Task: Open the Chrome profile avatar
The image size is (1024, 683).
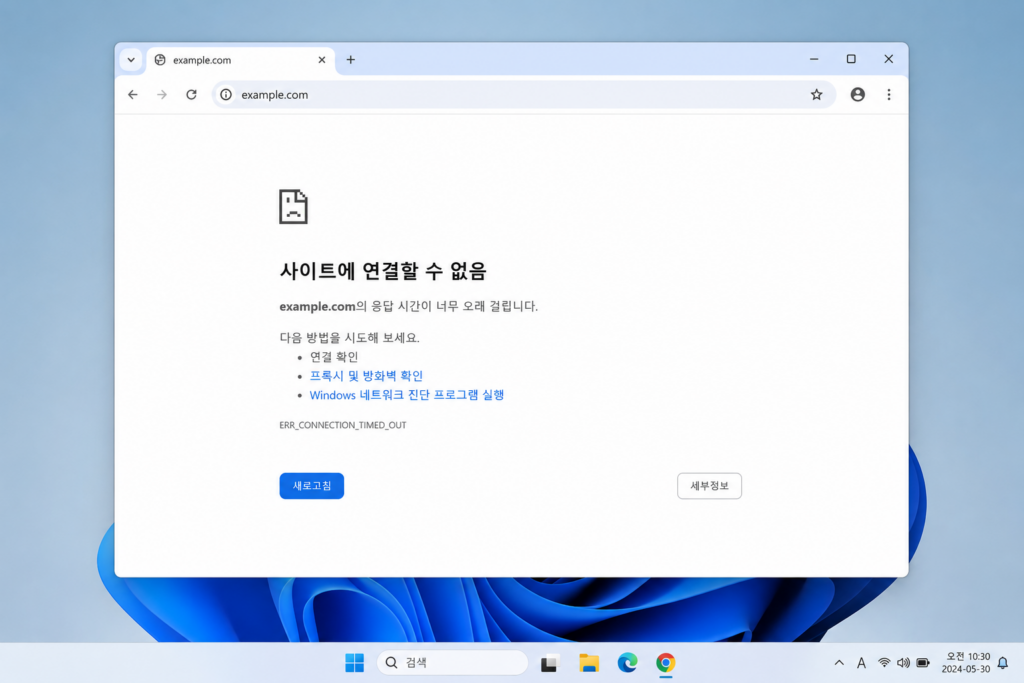Action: coord(857,95)
